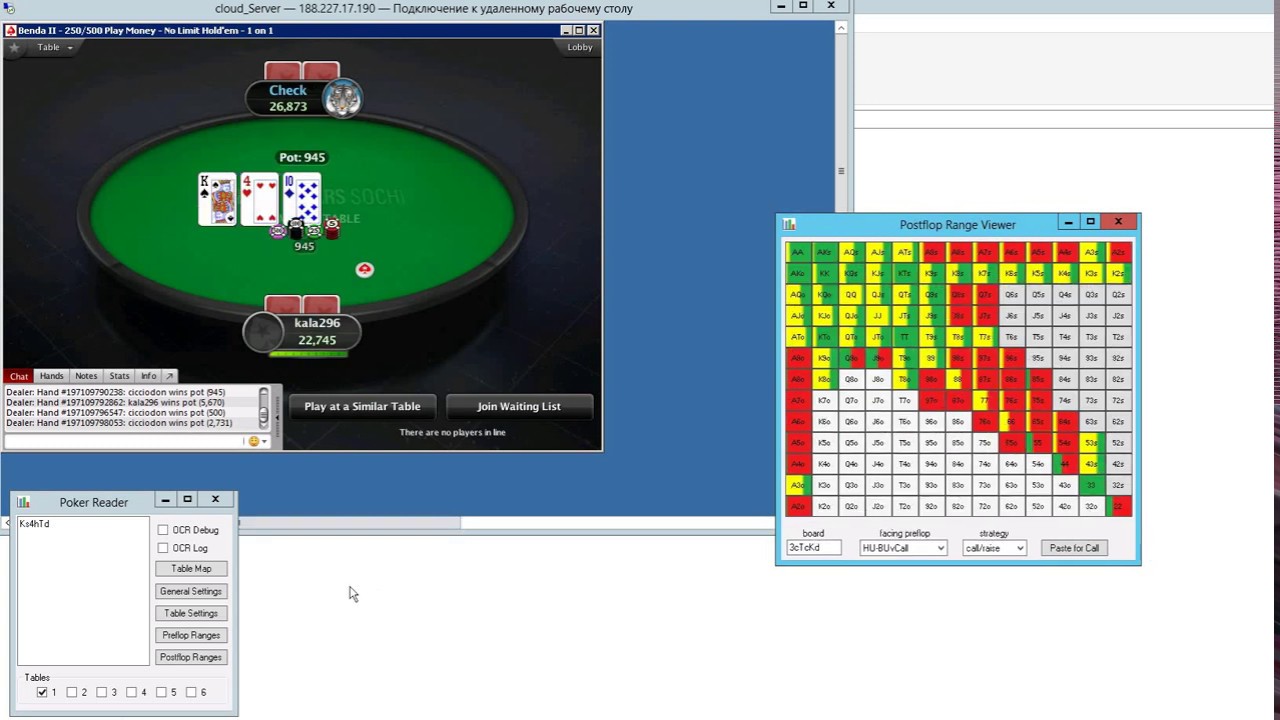Expand the strategy call/raise dropdown
1280x720 pixels.
point(993,548)
